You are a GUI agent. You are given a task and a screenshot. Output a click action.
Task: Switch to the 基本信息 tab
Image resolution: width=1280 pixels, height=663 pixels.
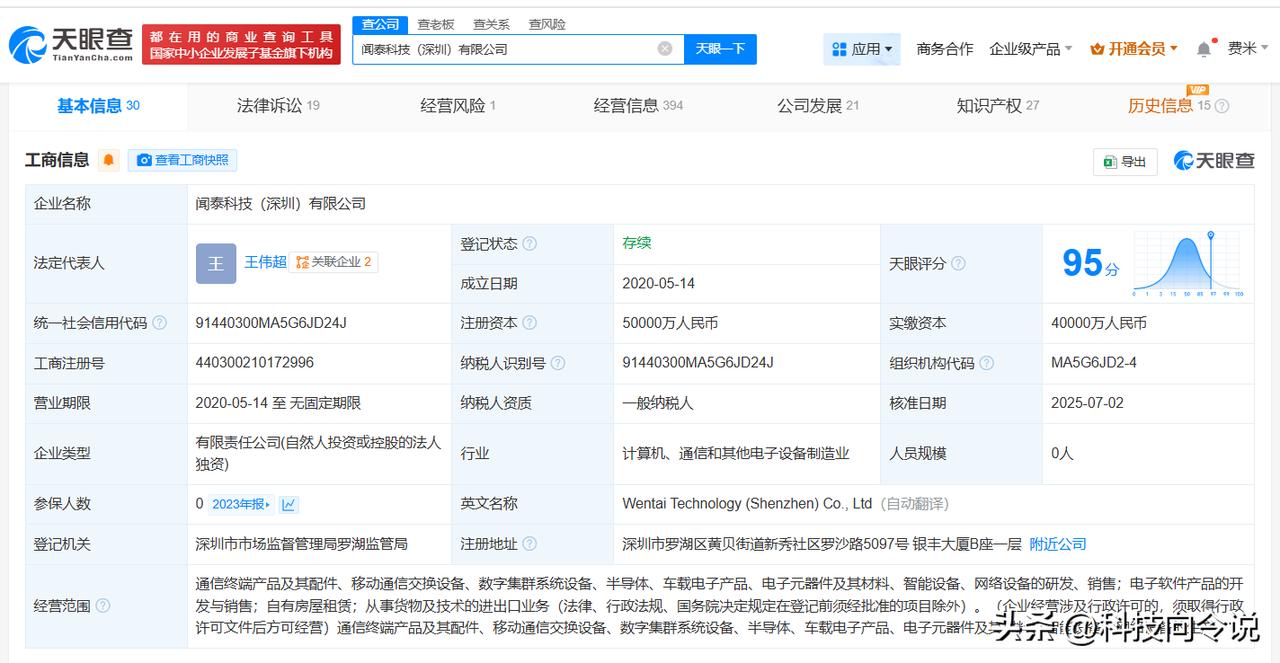[98, 106]
